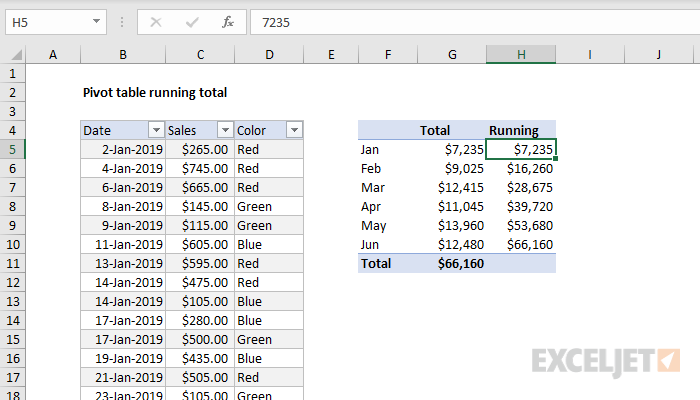
Task: Select the Apr total $11,045 cell
Action: [x=452, y=207]
